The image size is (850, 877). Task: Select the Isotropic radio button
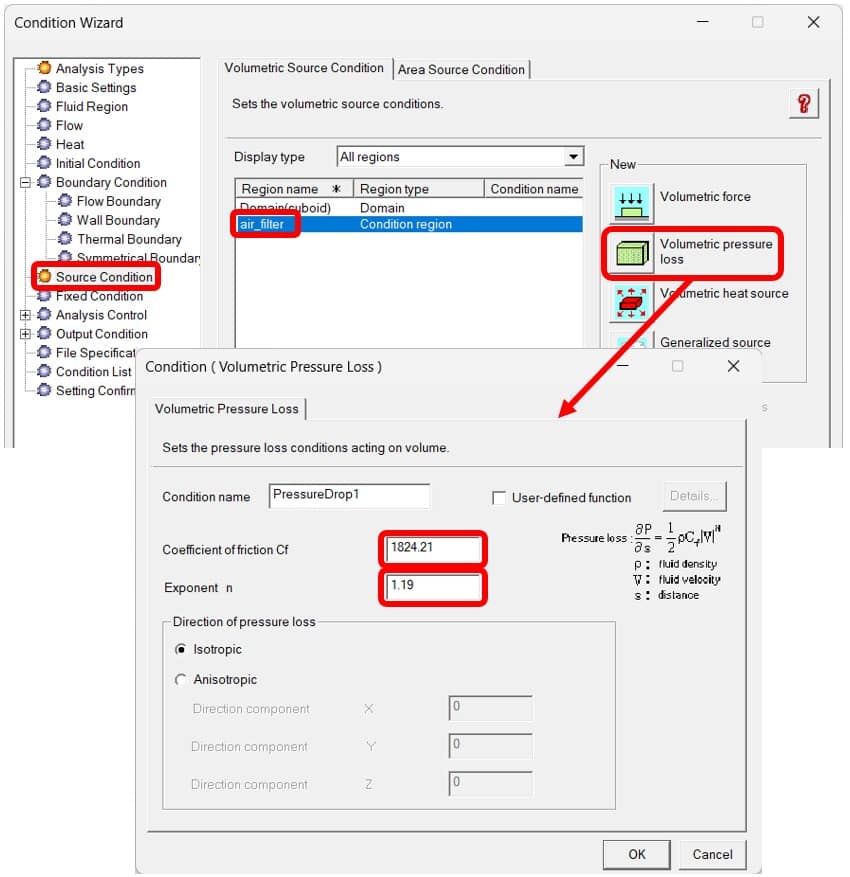pos(181,649)
